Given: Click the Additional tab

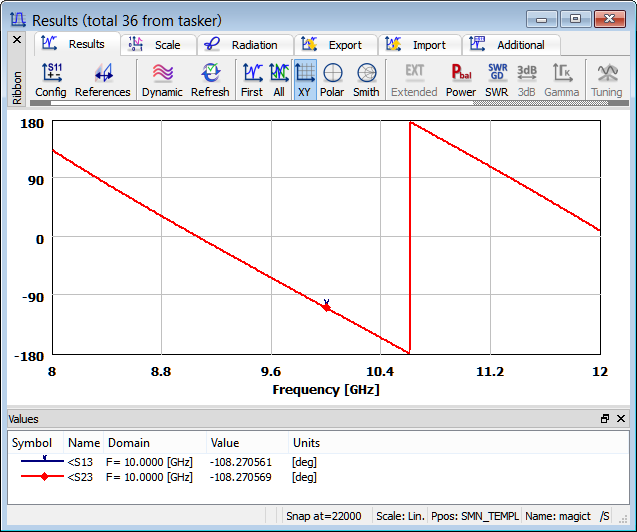Looking at the screenshot, I should (x=511, y=45).
